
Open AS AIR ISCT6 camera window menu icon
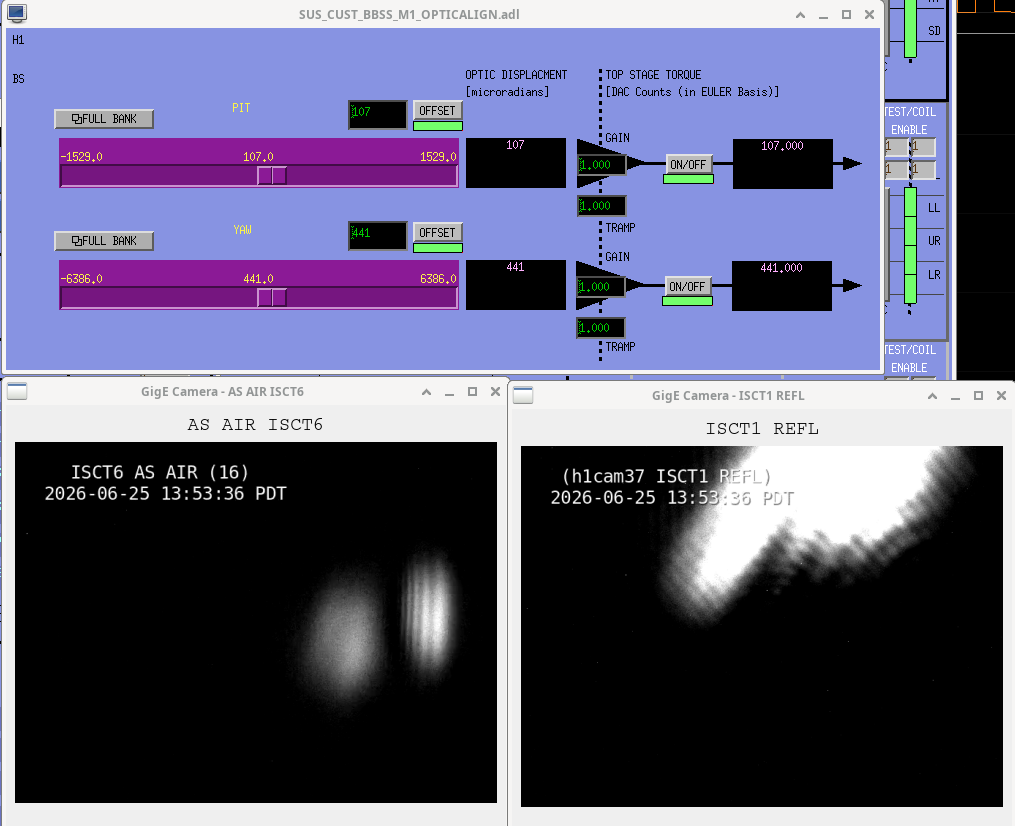point(17,391)
